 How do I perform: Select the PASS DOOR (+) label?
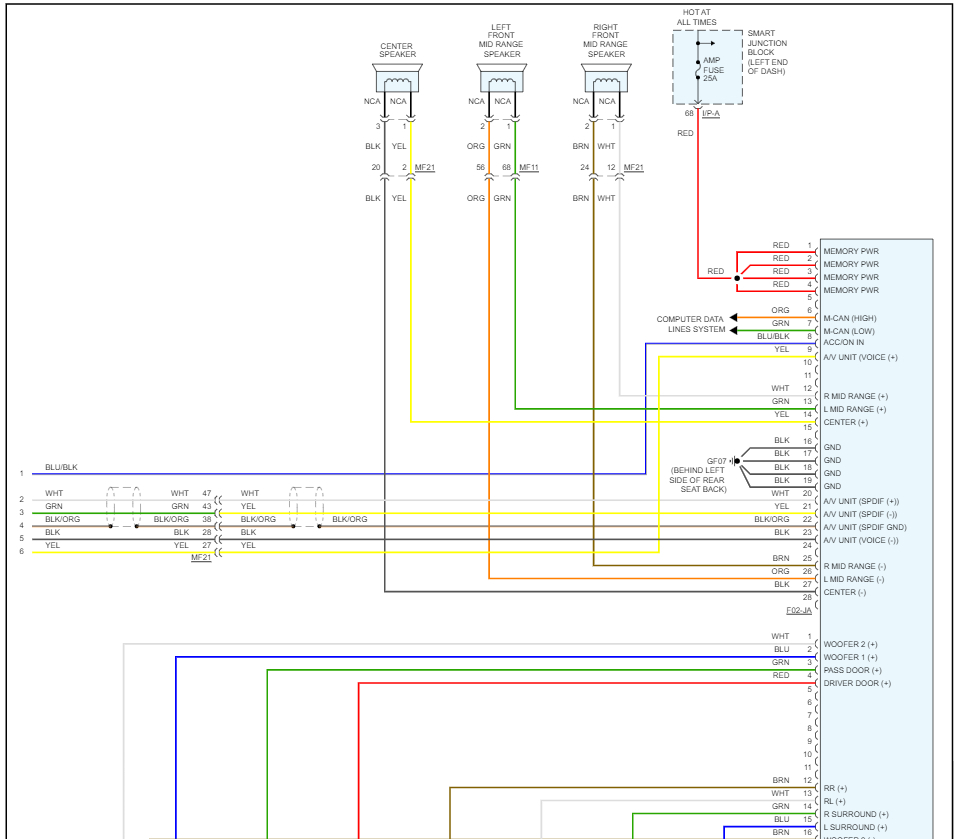(x=853, y=670)
